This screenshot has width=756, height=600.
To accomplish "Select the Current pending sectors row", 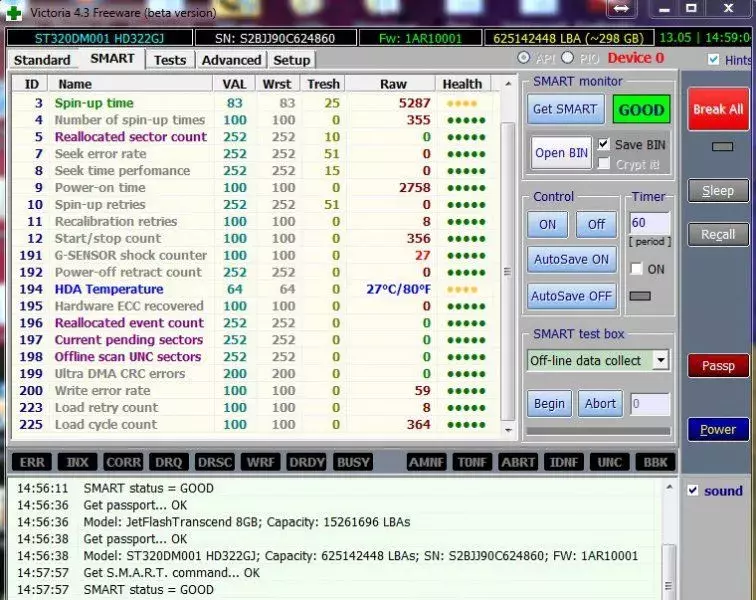I will tap(256, 340).
